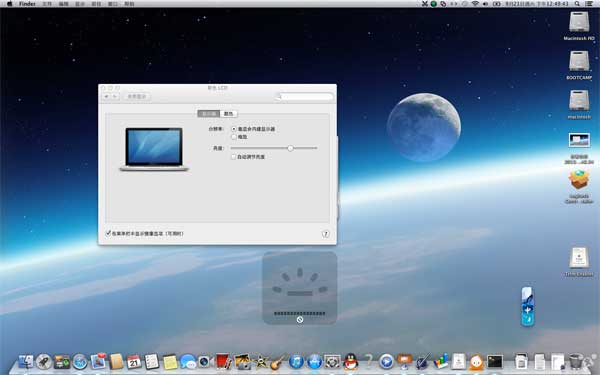Open GarageBand guitar icon in Dock
The width and height of the screenshot is (600, 375).
coord(278,362)
